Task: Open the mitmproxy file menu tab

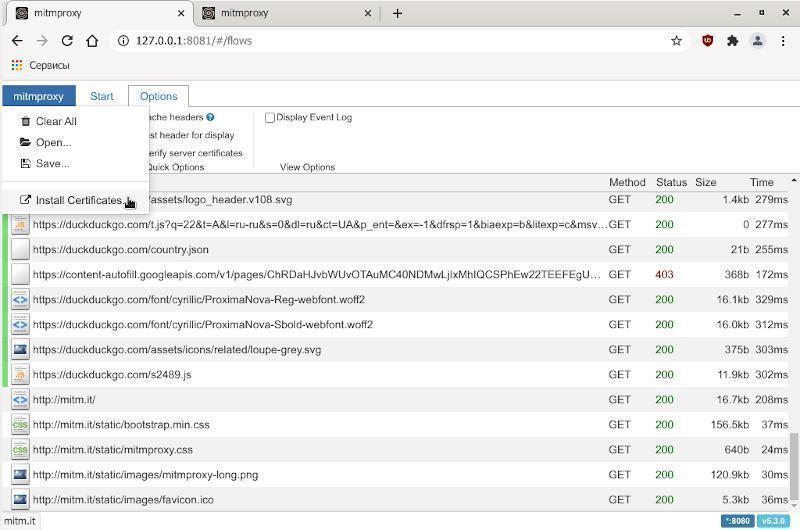Action: [x=39, y=96]
